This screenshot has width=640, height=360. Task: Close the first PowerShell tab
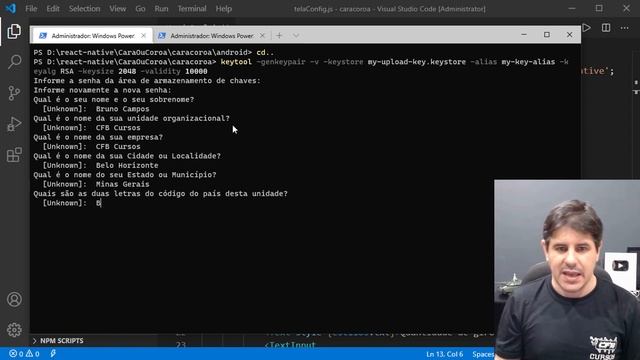[143, 36]
